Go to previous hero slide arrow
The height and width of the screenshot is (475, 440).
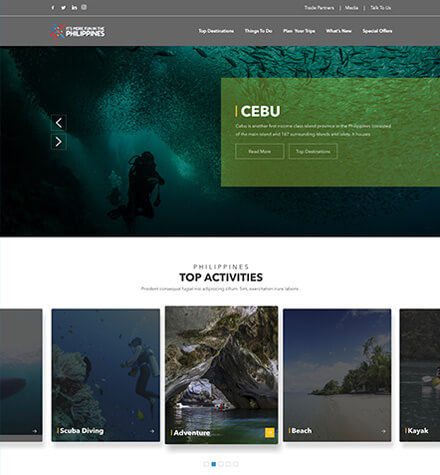tap(59, 123)
